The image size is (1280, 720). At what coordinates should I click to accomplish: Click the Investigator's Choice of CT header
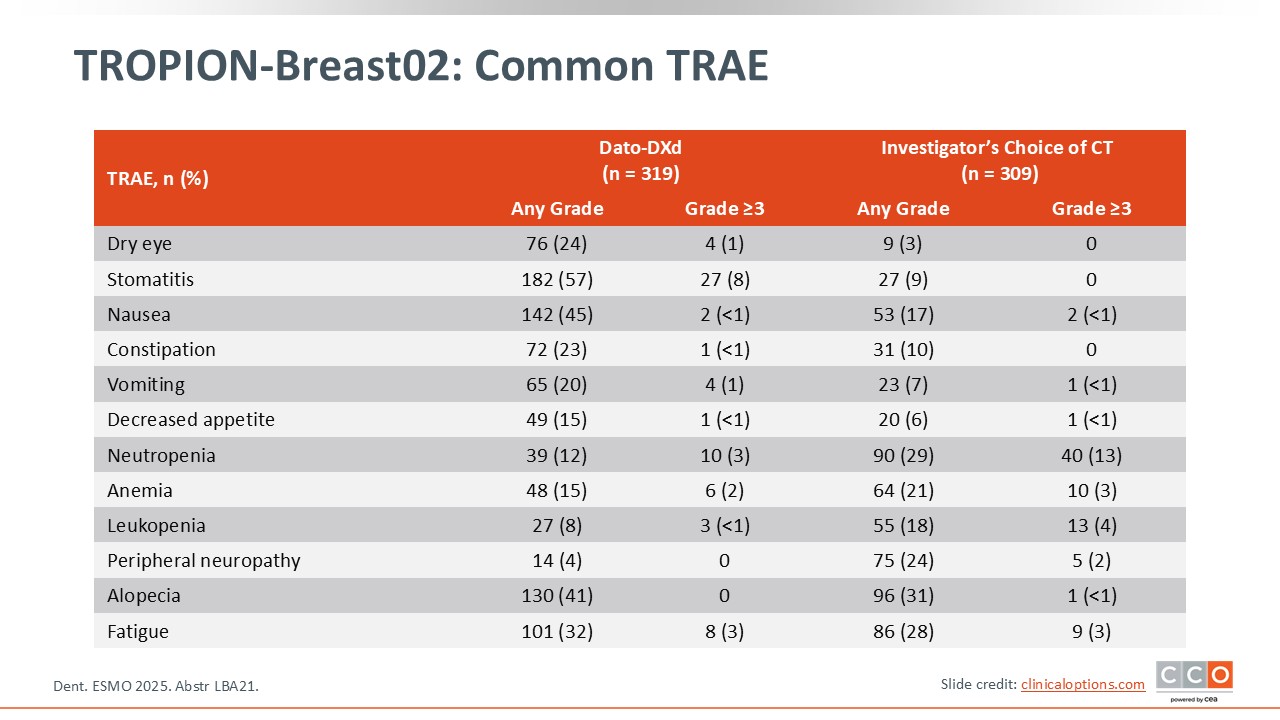996,160
